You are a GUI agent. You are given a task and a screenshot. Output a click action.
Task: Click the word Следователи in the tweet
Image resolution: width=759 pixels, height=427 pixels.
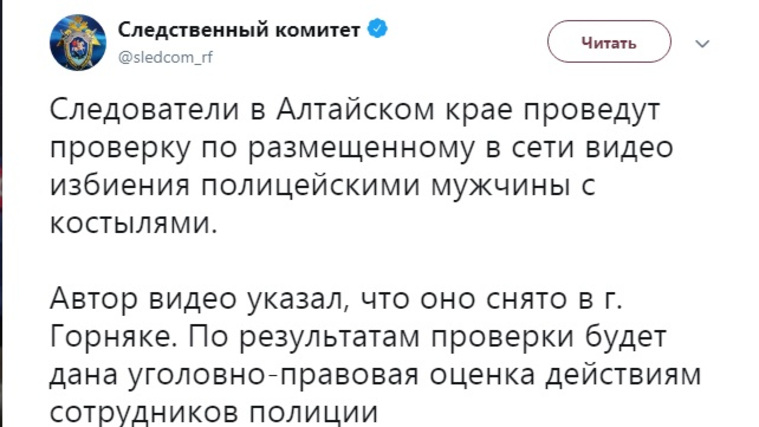tap(145, 110)
